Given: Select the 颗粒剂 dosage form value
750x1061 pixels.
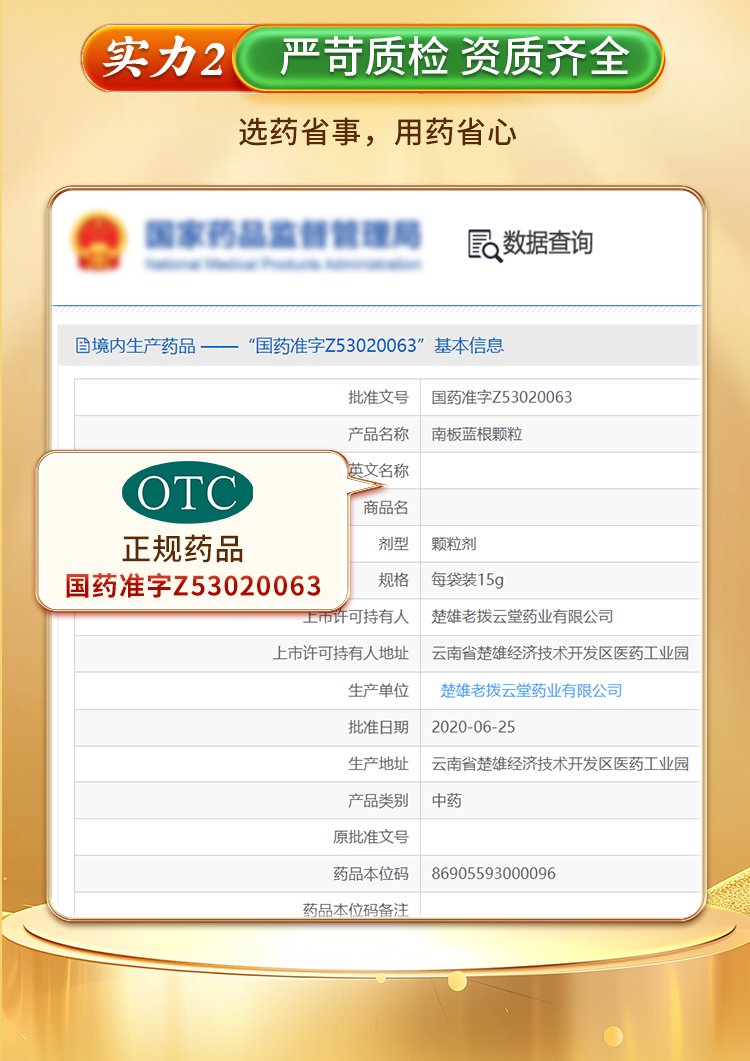Looking at the screenshot, I should pyautogui.click(x=454, y=544).
